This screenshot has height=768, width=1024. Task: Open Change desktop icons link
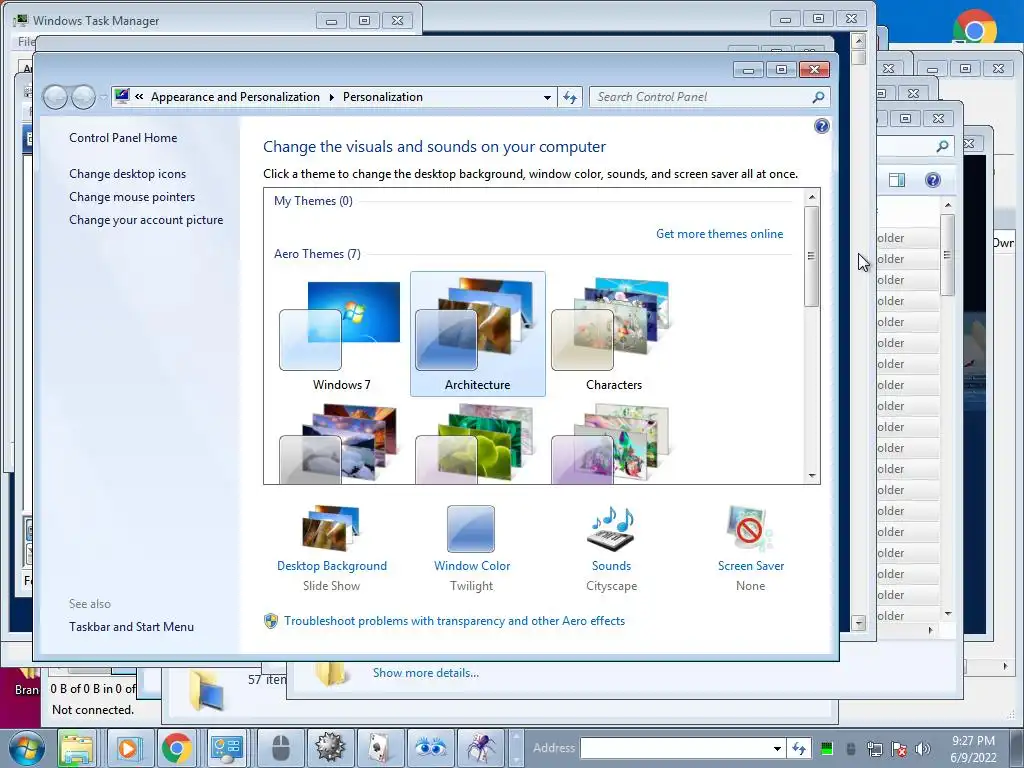coord(127,174)
